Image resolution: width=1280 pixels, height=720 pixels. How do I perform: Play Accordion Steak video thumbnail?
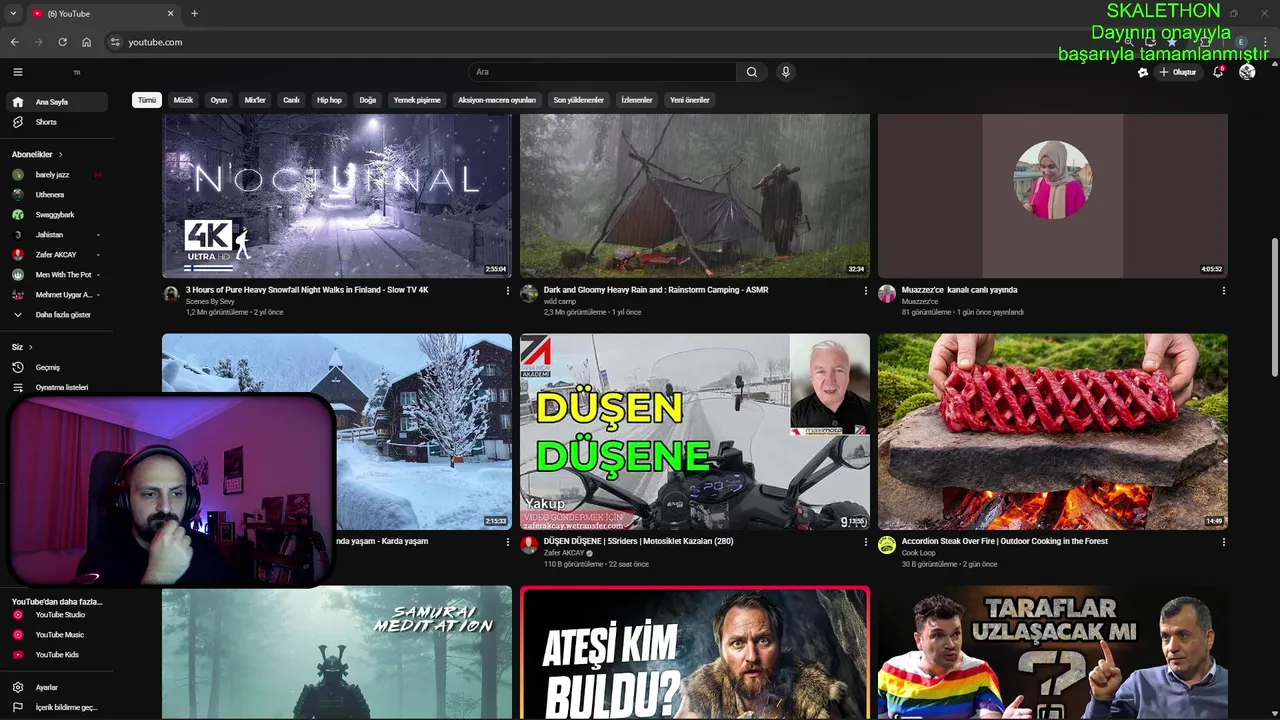point(1053,431)
